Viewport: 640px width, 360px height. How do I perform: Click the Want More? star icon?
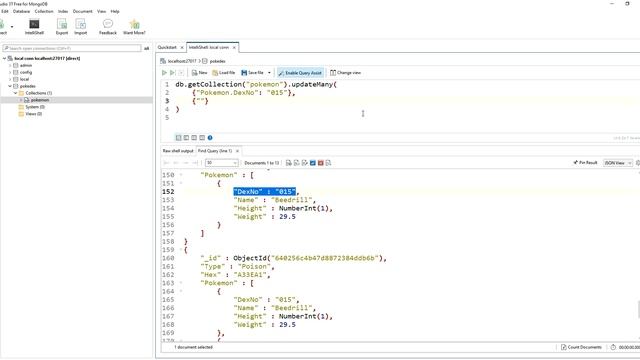point(134,24)
